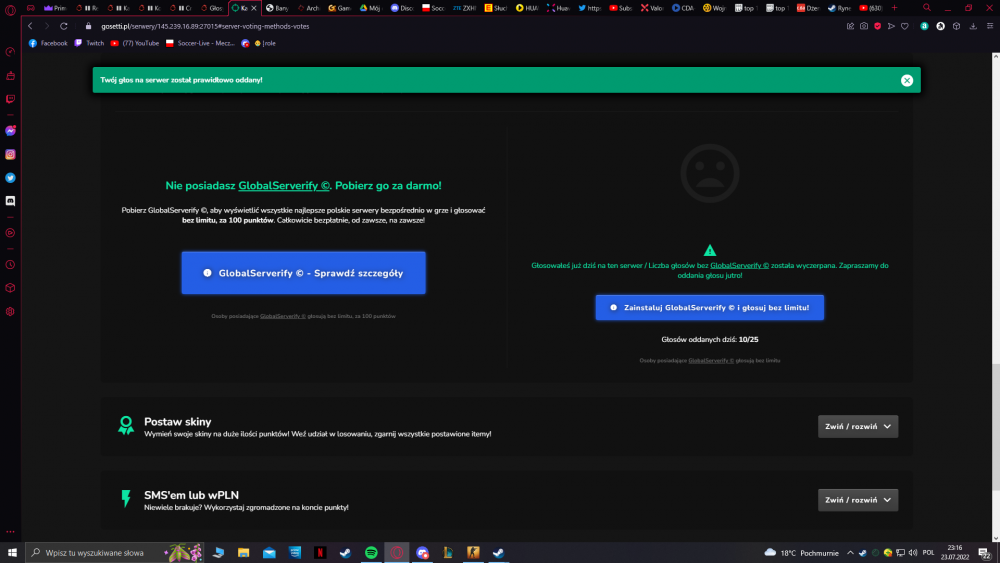Show hidden system tray icons
Viewport: 1000px width, 563px height.
pos(850,553)
